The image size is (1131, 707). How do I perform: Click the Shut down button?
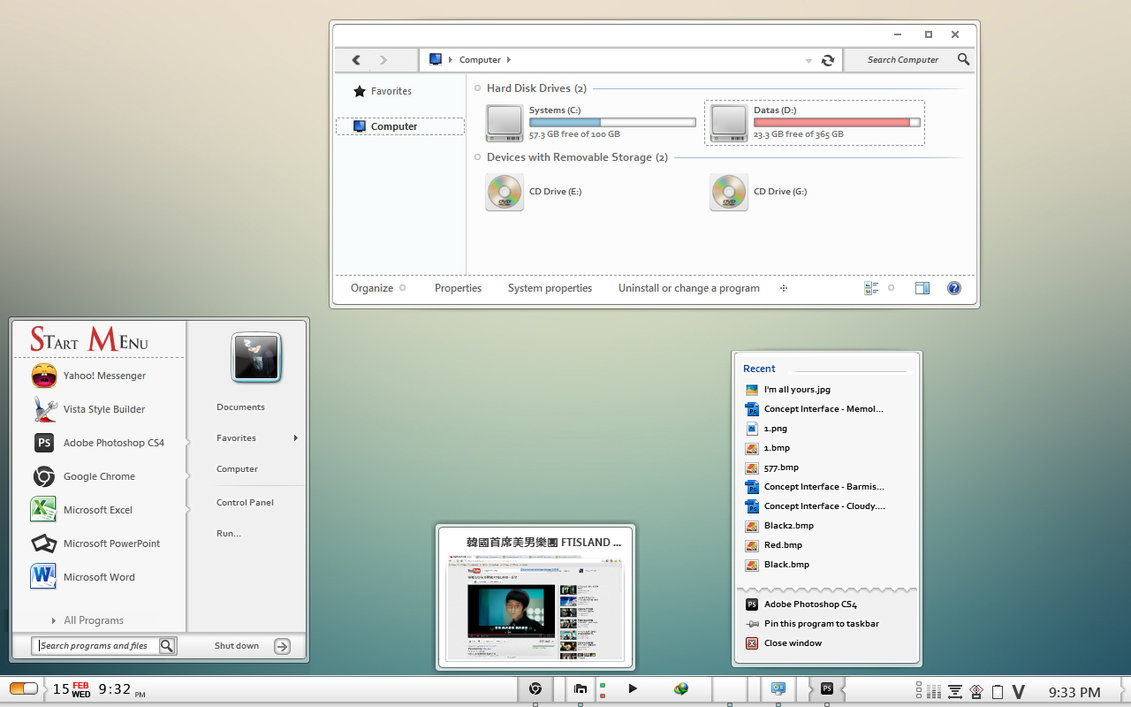(x=237, y=646)
